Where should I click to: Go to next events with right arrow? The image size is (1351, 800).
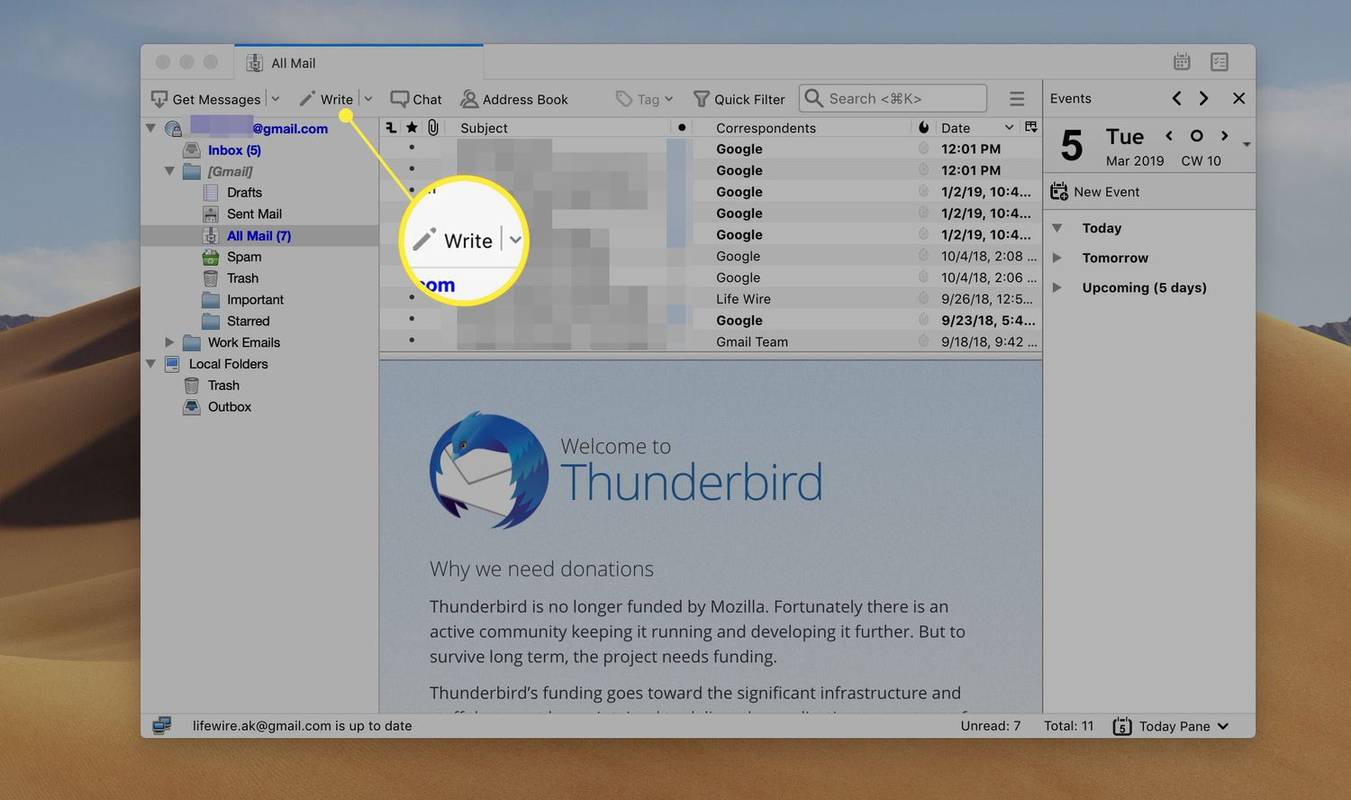pyautogui.click(x=1204, y=98)
